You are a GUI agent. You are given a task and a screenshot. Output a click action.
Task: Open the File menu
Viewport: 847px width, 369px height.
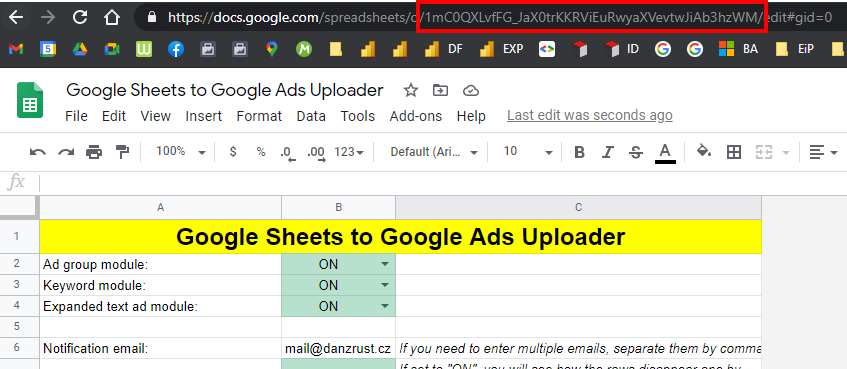click(76, 116)
